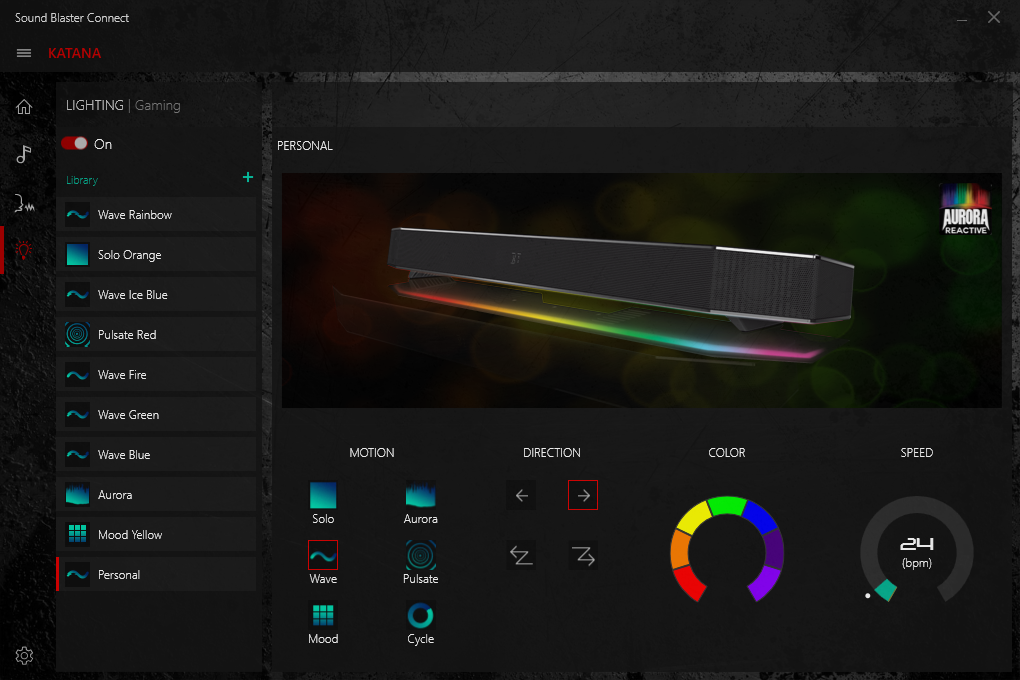
Task: Load the Pulsate Red lighting profile
Action: [x=127, y=335]
